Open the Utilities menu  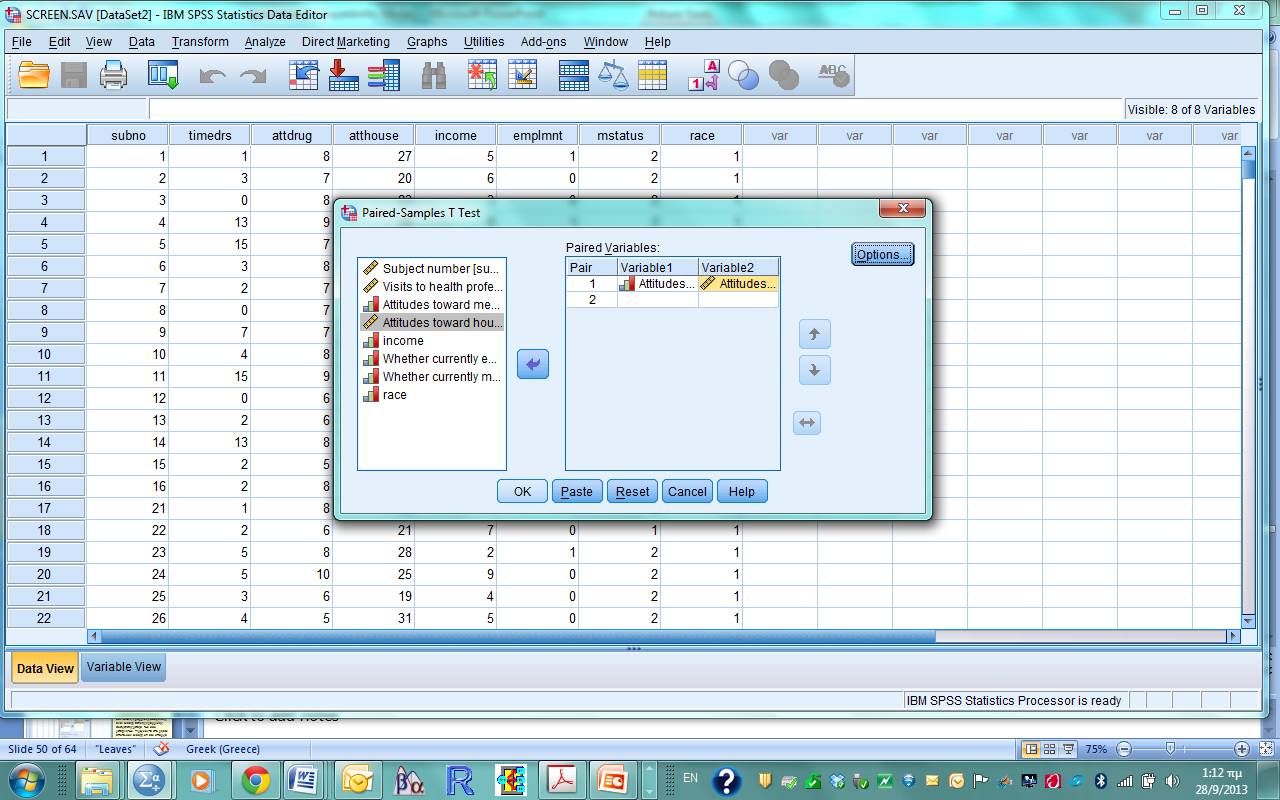[x=484, y=42]
